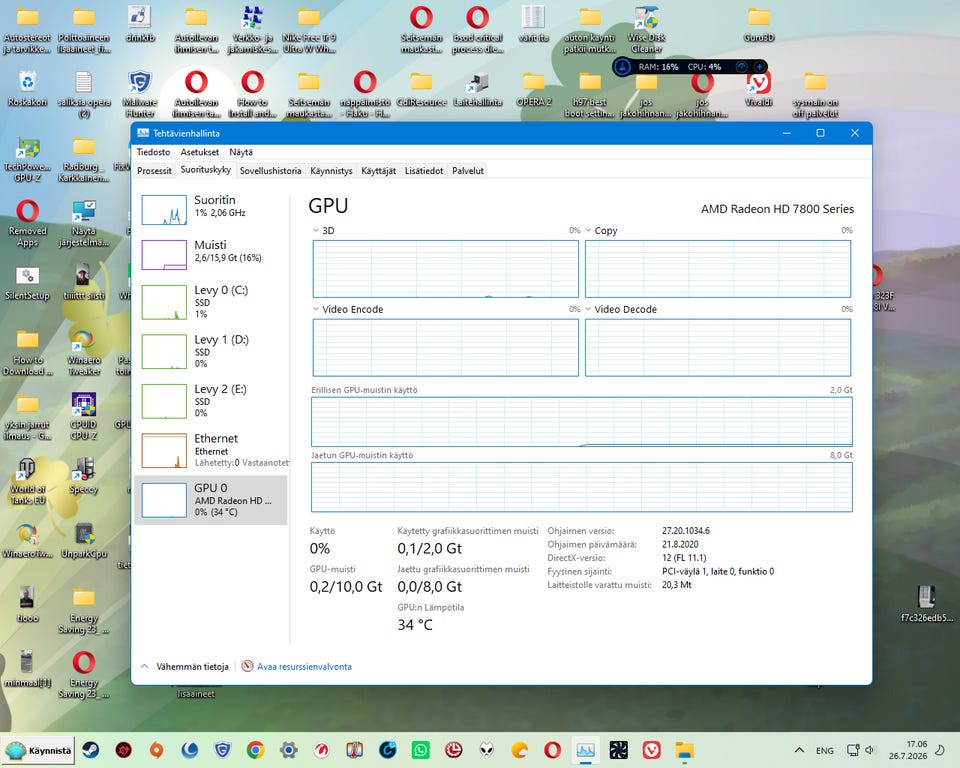The width and height of the screenshot is (960, 768).
Task: Open Steam from the taskbar
Action: tap(91, 750)
